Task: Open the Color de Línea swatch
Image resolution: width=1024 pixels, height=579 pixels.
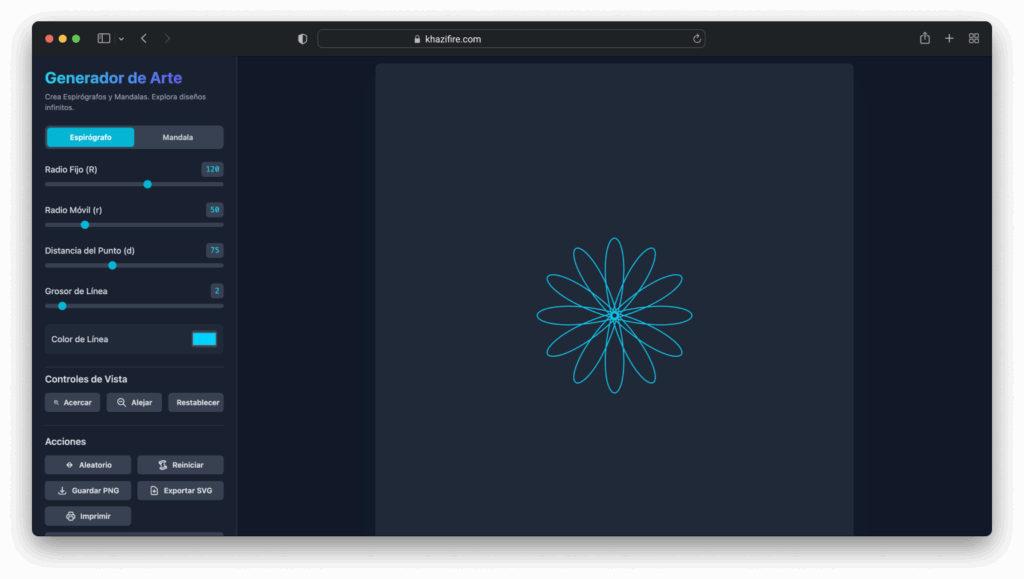Action: tap(204, 339)
